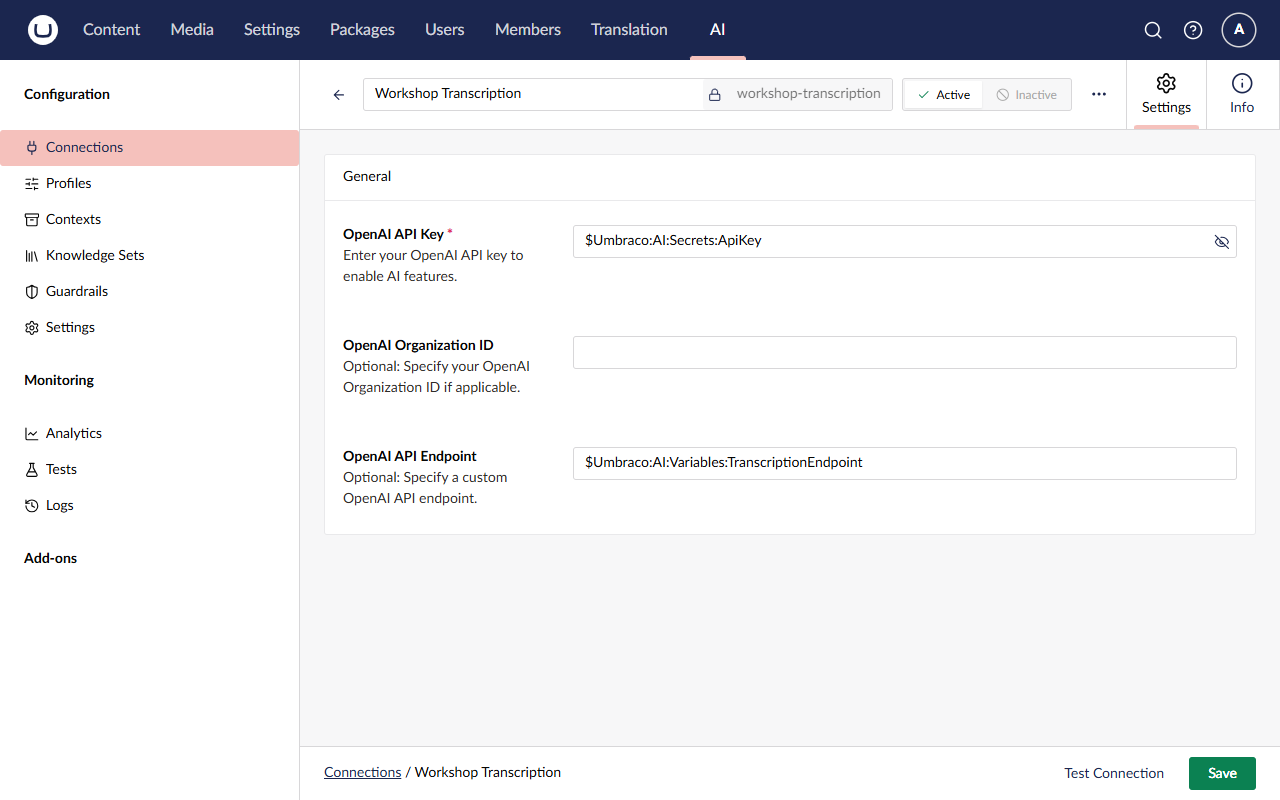Click the OpenAI API Endpoint field

click(905, 463)
